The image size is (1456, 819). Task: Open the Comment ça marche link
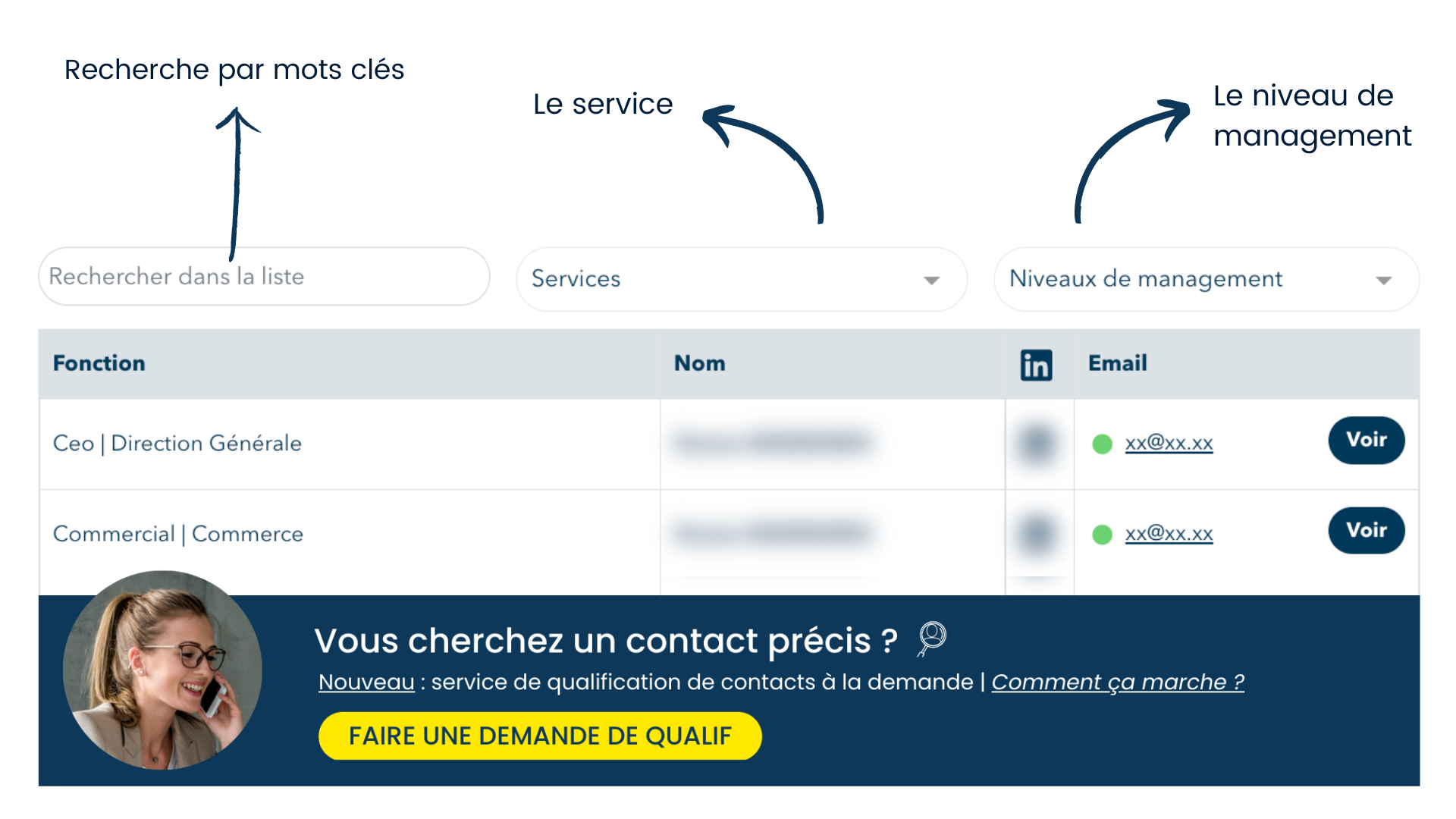click(1118, 682)
